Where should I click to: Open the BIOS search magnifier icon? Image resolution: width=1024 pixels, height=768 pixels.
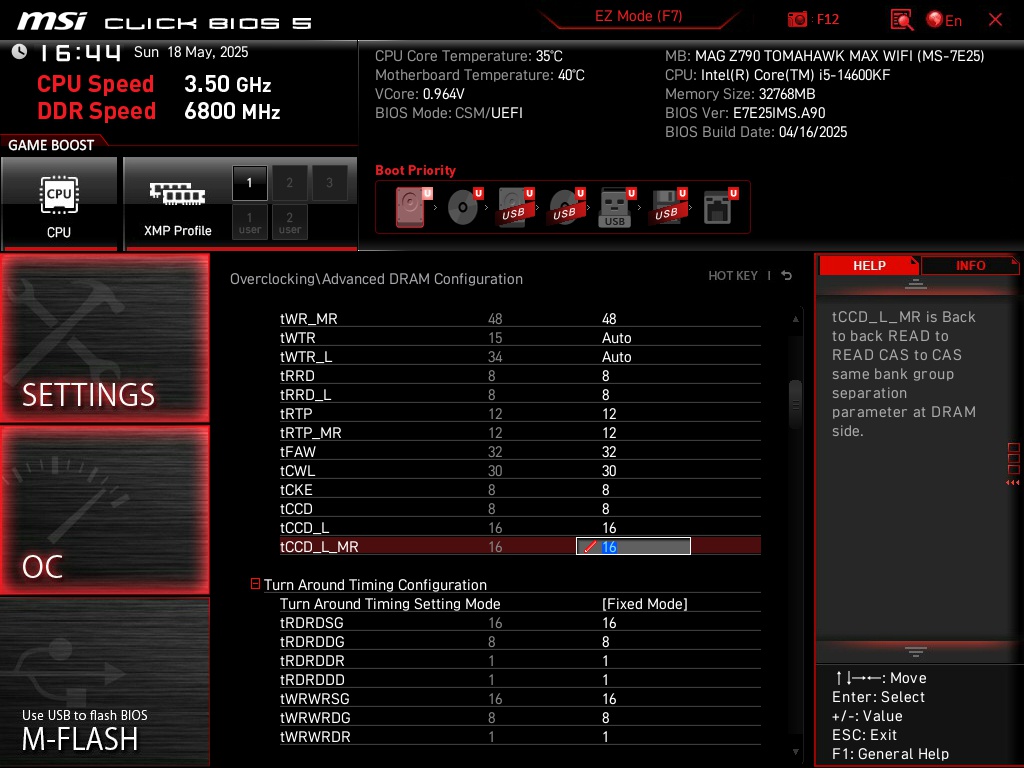point(901,20)
